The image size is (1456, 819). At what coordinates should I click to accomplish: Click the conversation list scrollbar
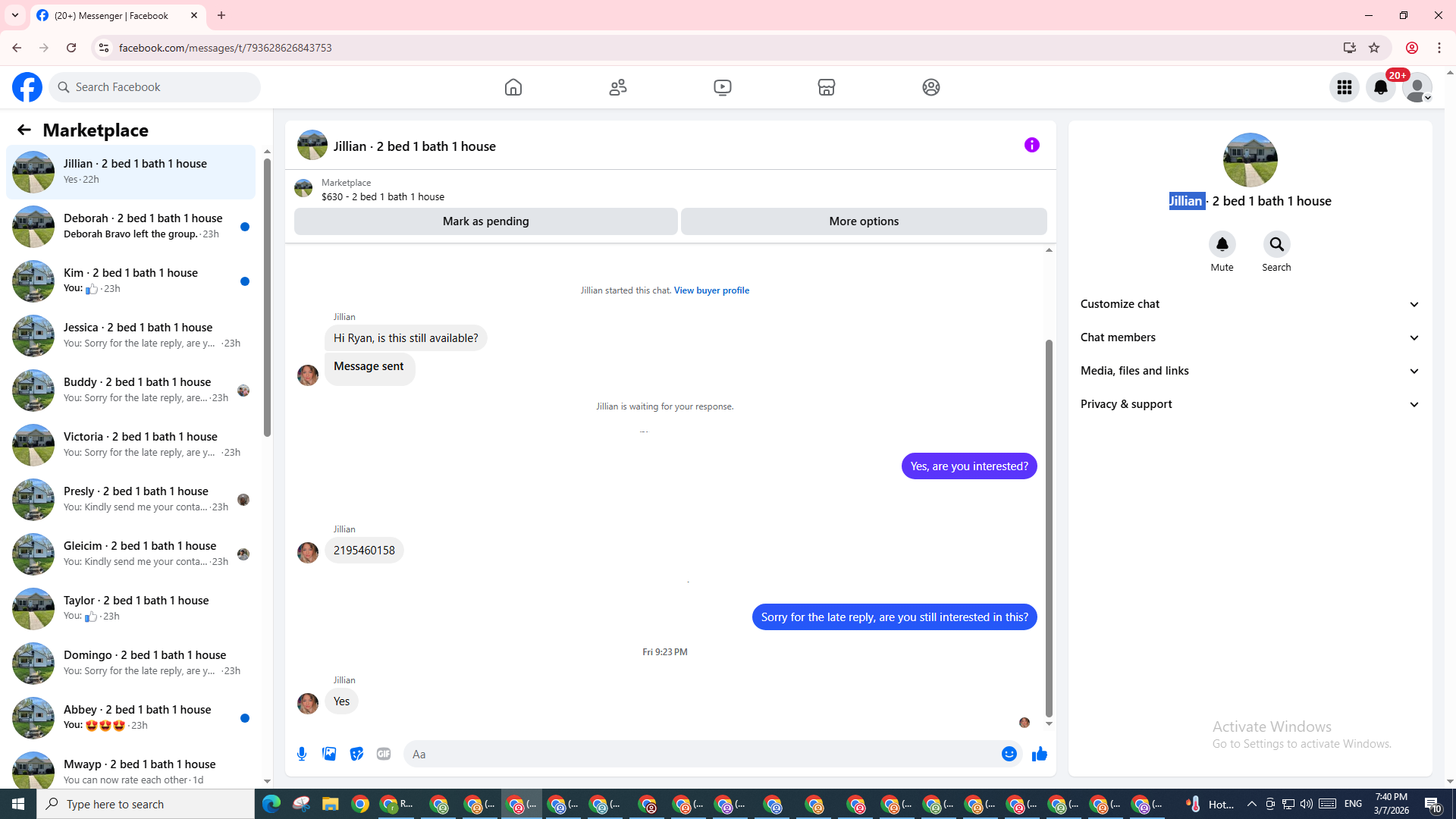[267, 297]
